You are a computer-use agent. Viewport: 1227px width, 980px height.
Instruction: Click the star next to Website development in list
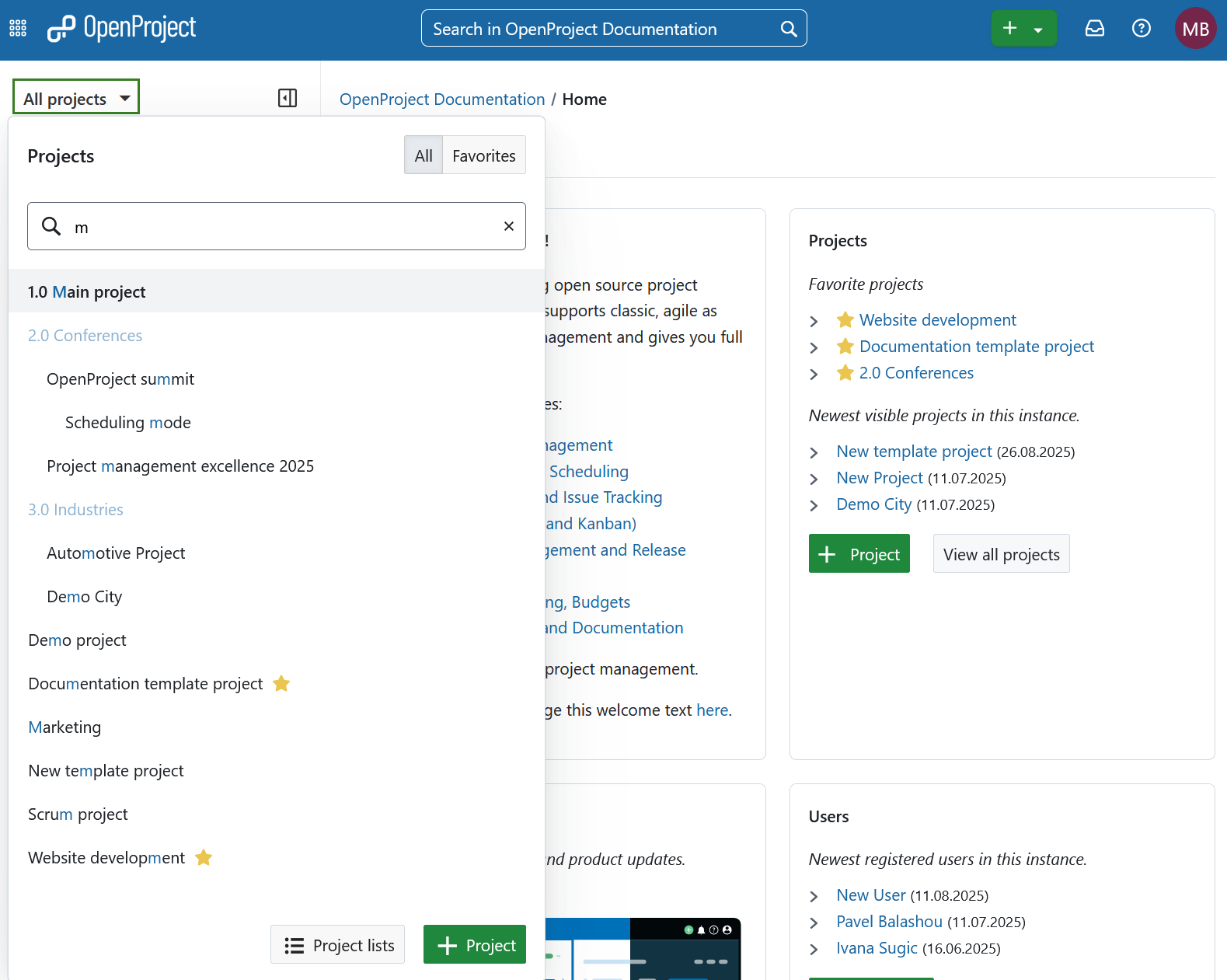[204, 857]
